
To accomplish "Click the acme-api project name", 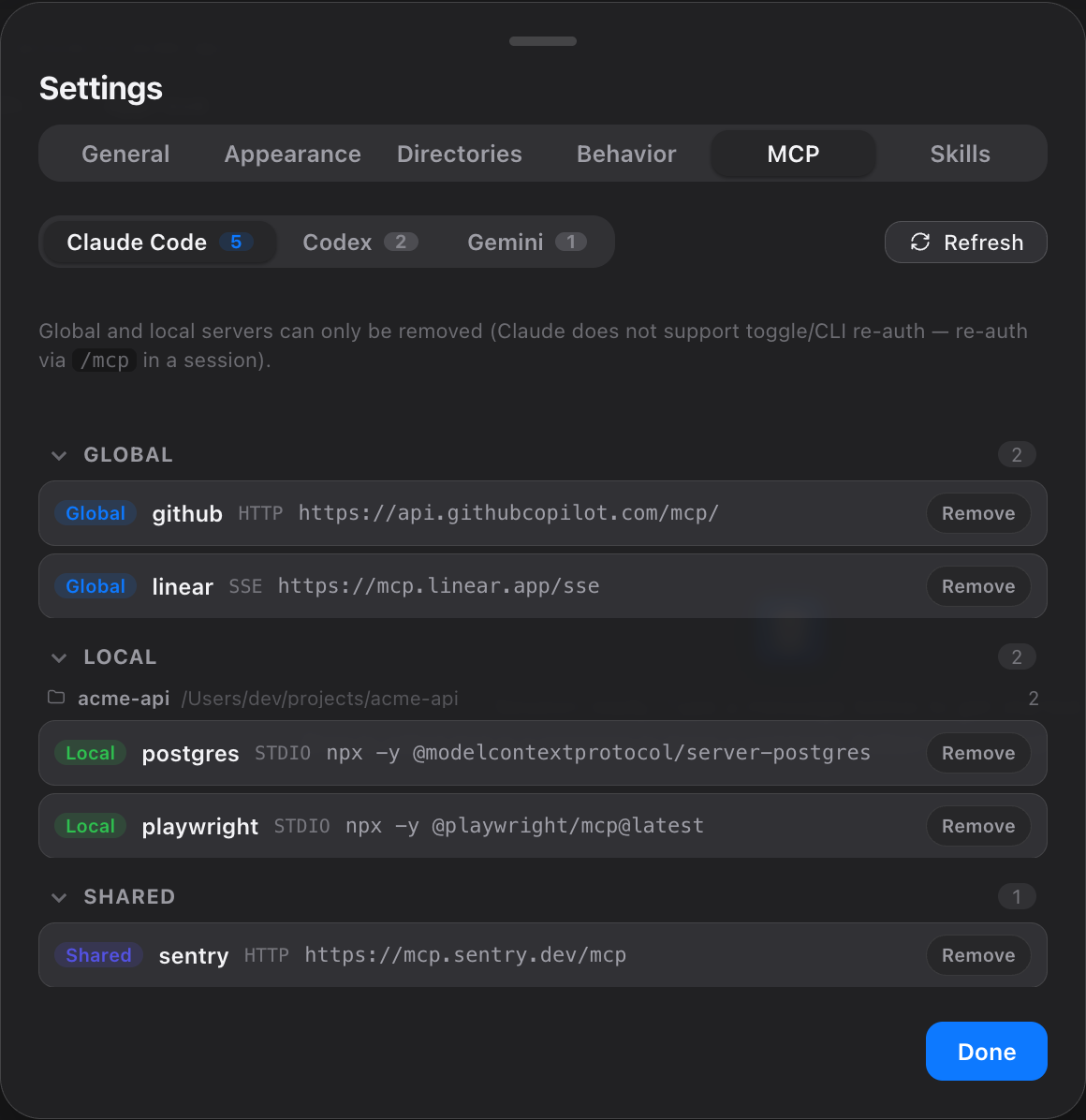I will [x=124, y=698].
